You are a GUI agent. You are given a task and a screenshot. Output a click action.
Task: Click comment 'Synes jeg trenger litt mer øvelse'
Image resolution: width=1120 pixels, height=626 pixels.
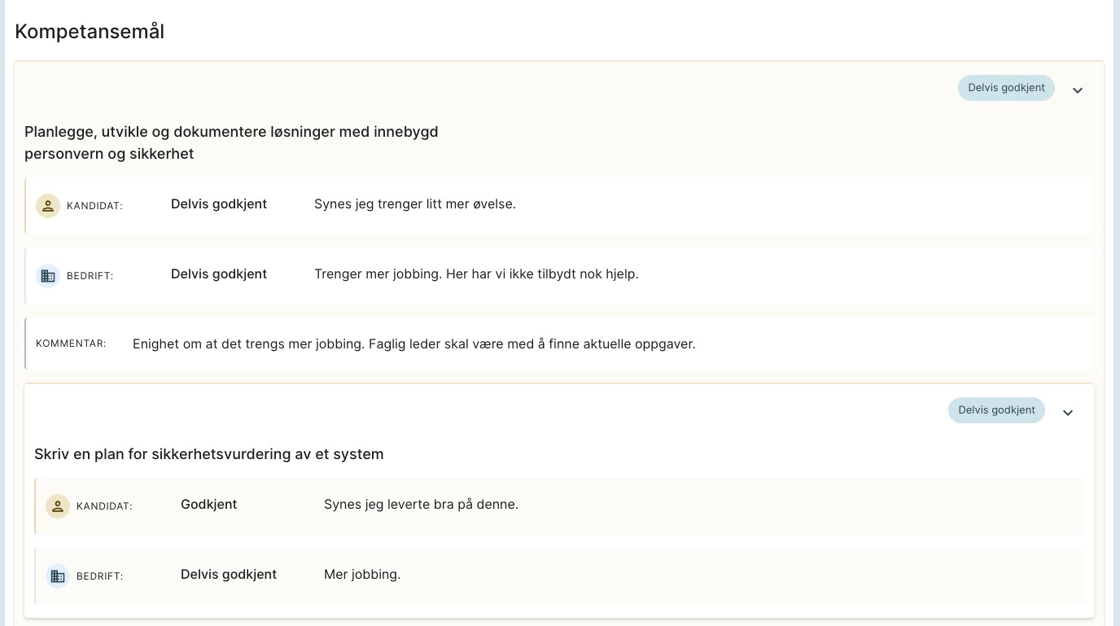pos(414,204)
